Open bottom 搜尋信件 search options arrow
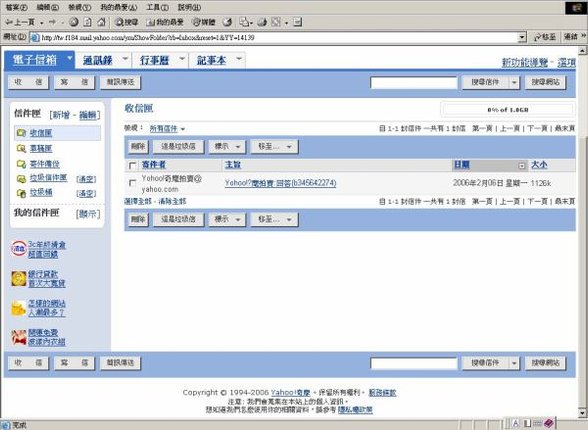 click(x=514, y=363)
